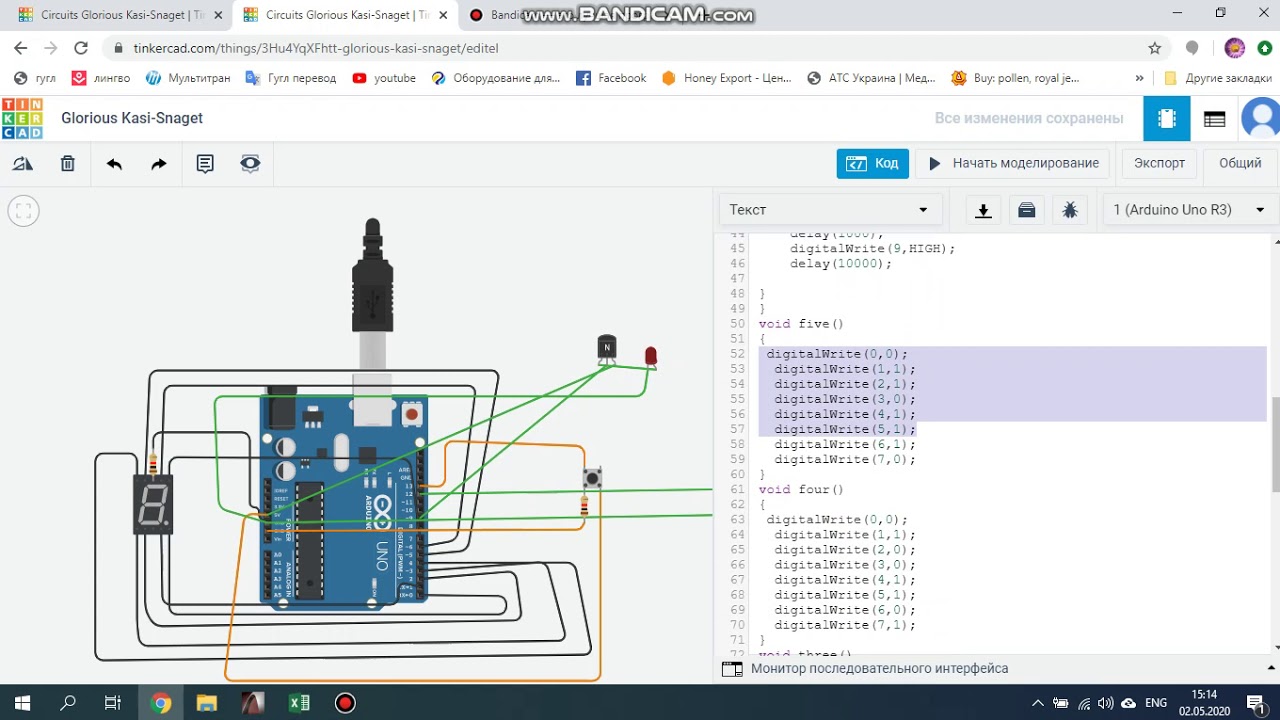Viewport: 1280px width, 720px height.
Task: Click seven-segment display component
Action: tap(153, 504)
